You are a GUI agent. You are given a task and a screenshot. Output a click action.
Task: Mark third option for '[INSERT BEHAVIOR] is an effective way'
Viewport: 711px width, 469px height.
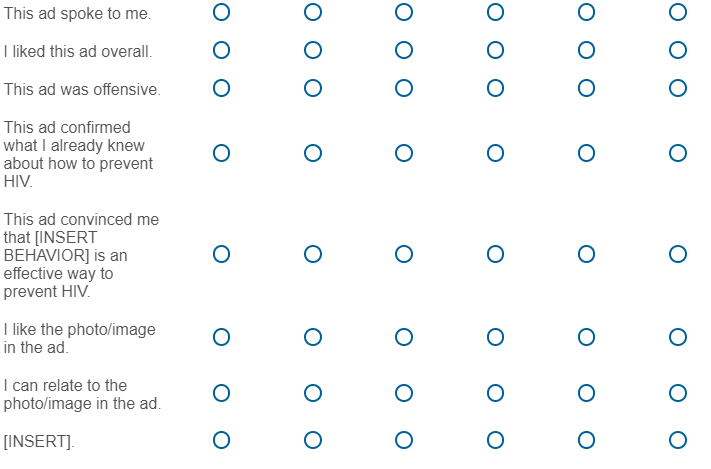(x=404, y=254)
